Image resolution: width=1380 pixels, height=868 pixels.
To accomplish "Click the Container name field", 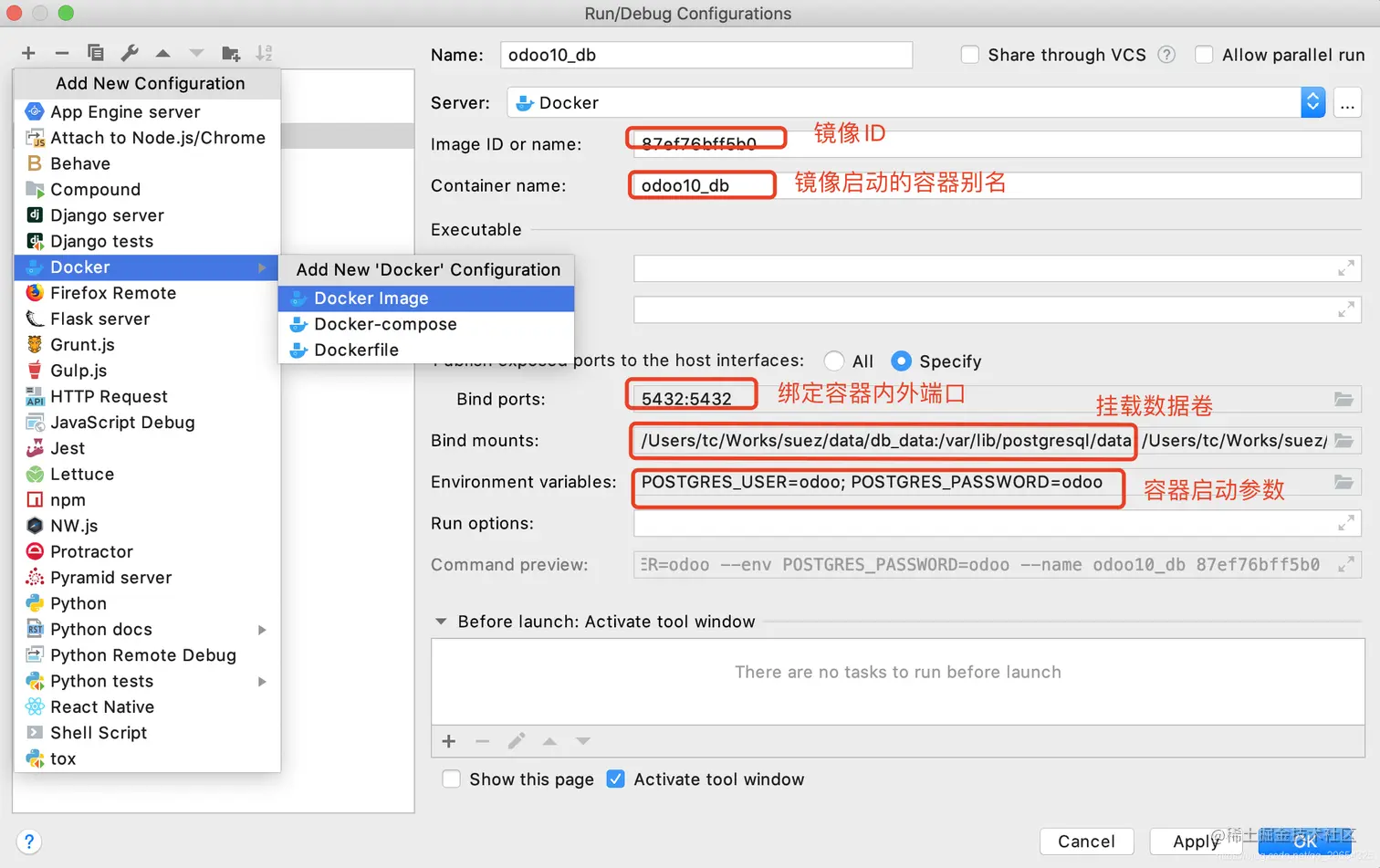I will click(x=998, y=185).
